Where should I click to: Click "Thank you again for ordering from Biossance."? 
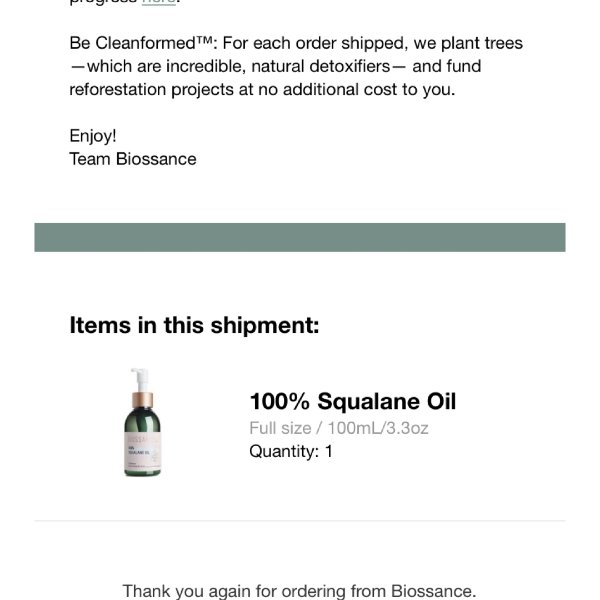[299, 591]
